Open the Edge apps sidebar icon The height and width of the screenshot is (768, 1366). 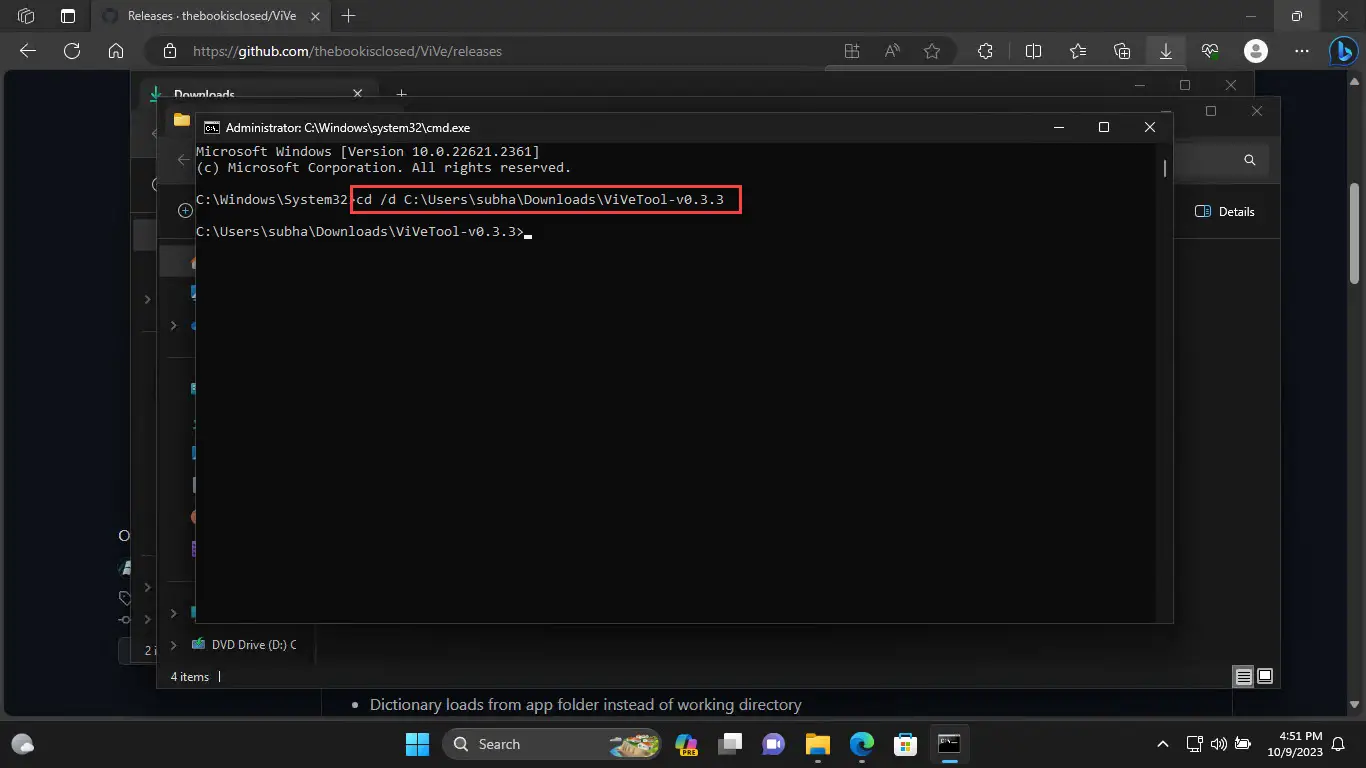[852, 51]
